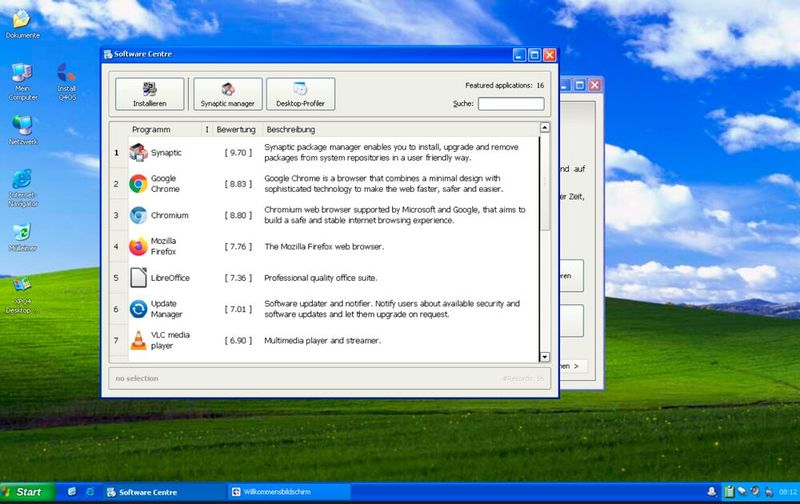Select 'The Mozilla Firefox web browser.' description

click(x=324, y=246)
